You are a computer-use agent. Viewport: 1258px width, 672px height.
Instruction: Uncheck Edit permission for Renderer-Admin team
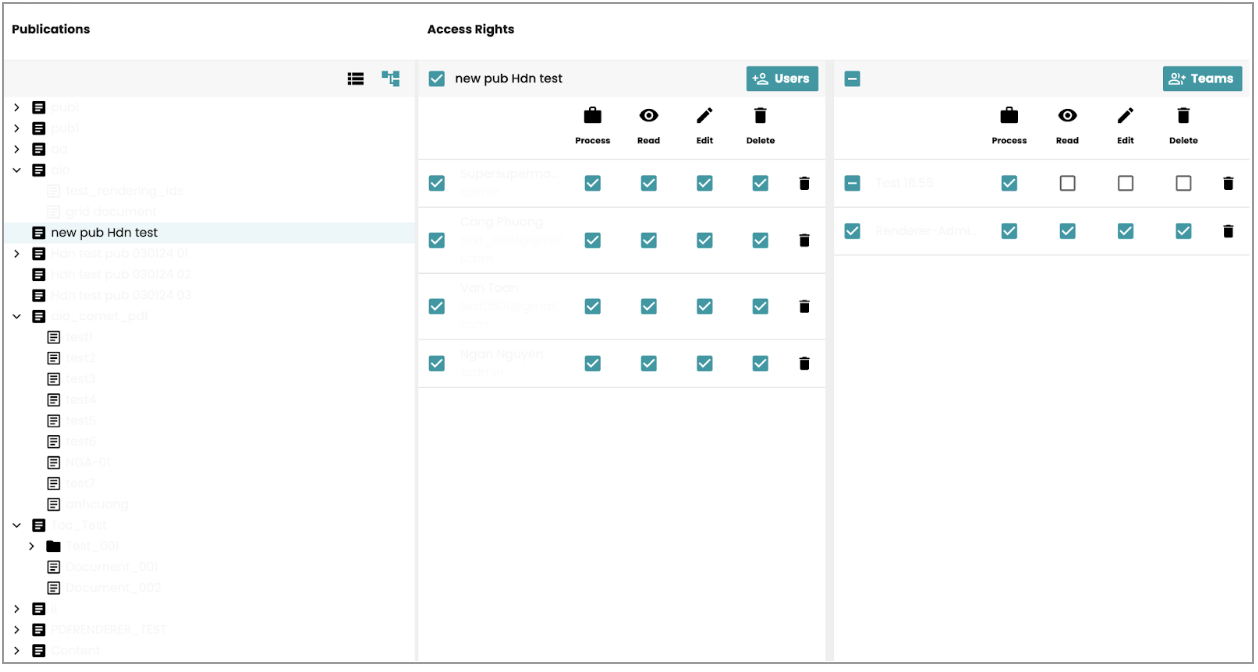coord(1125,231)
